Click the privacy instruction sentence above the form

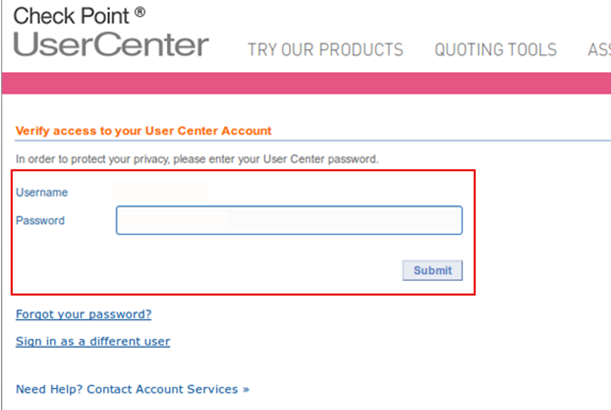197,159
